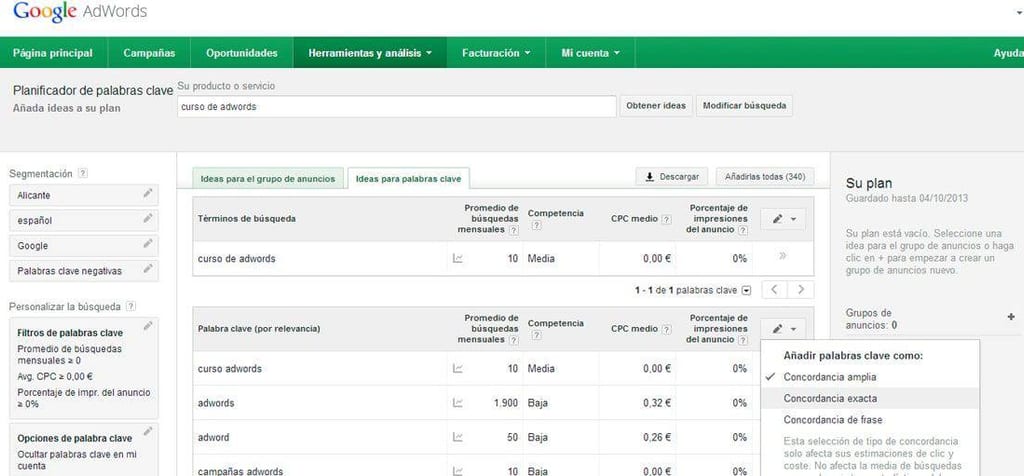Open Facturación dropdown menu
Screen dimensions: 1024x476
point(496,53)
